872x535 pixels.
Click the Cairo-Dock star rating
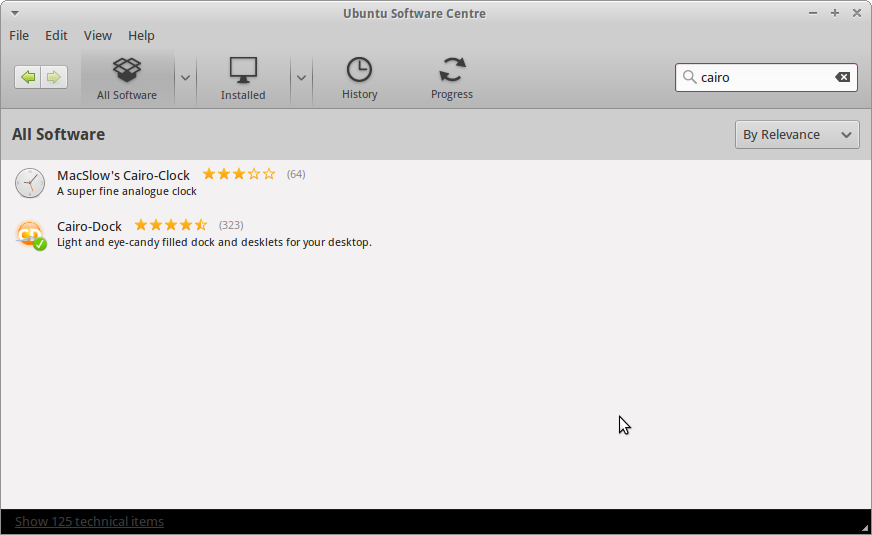pyautogui.click(x=171, y=225)
